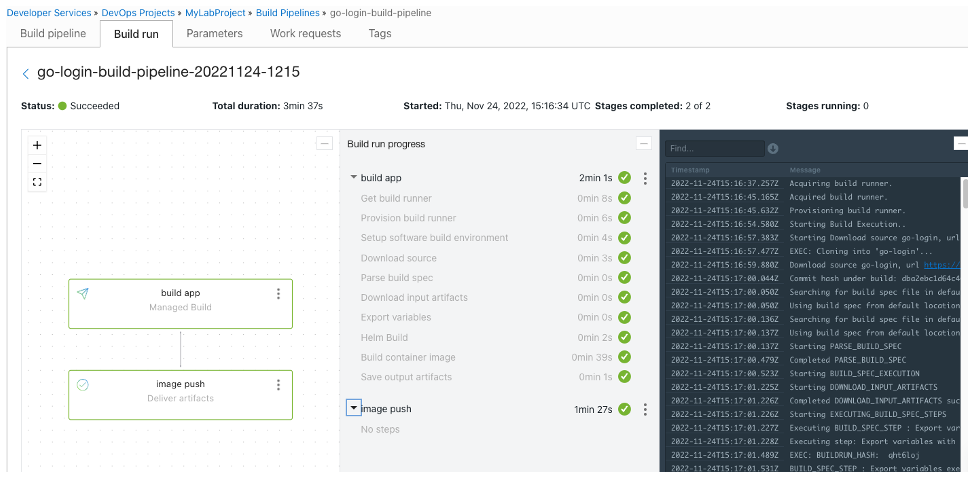Collapse the build app stage steps
The width and height of the screenshot is (978, 490).
tap(354, 177)
